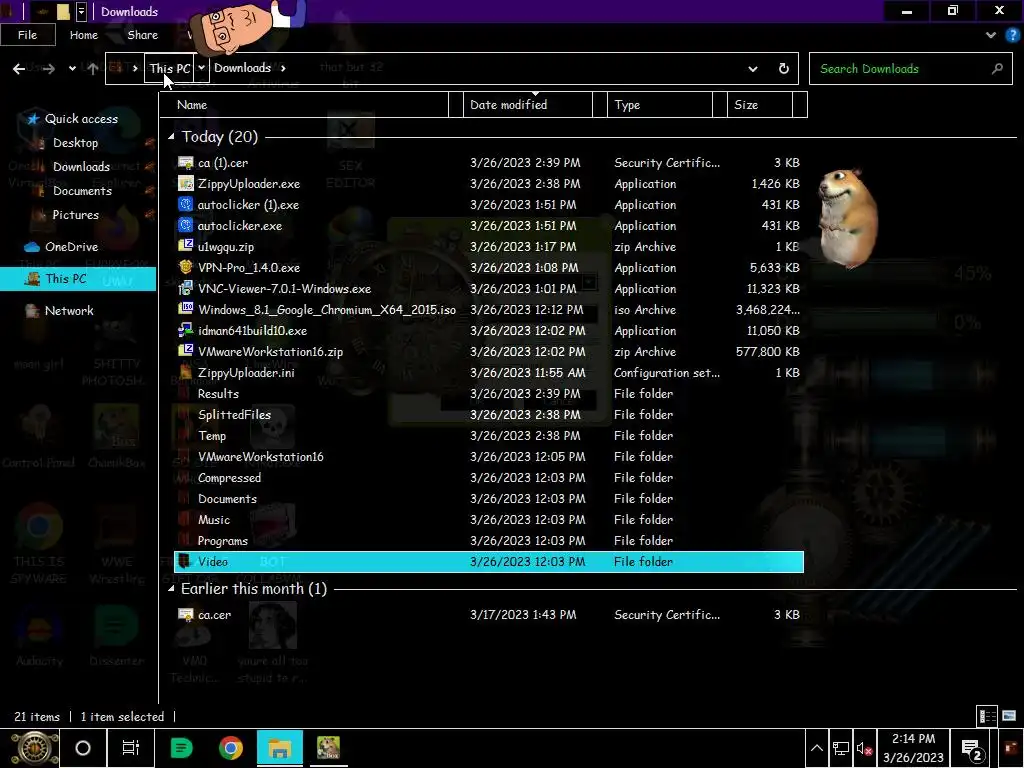Click the muted volume tray icon

(x=864, y=749)
